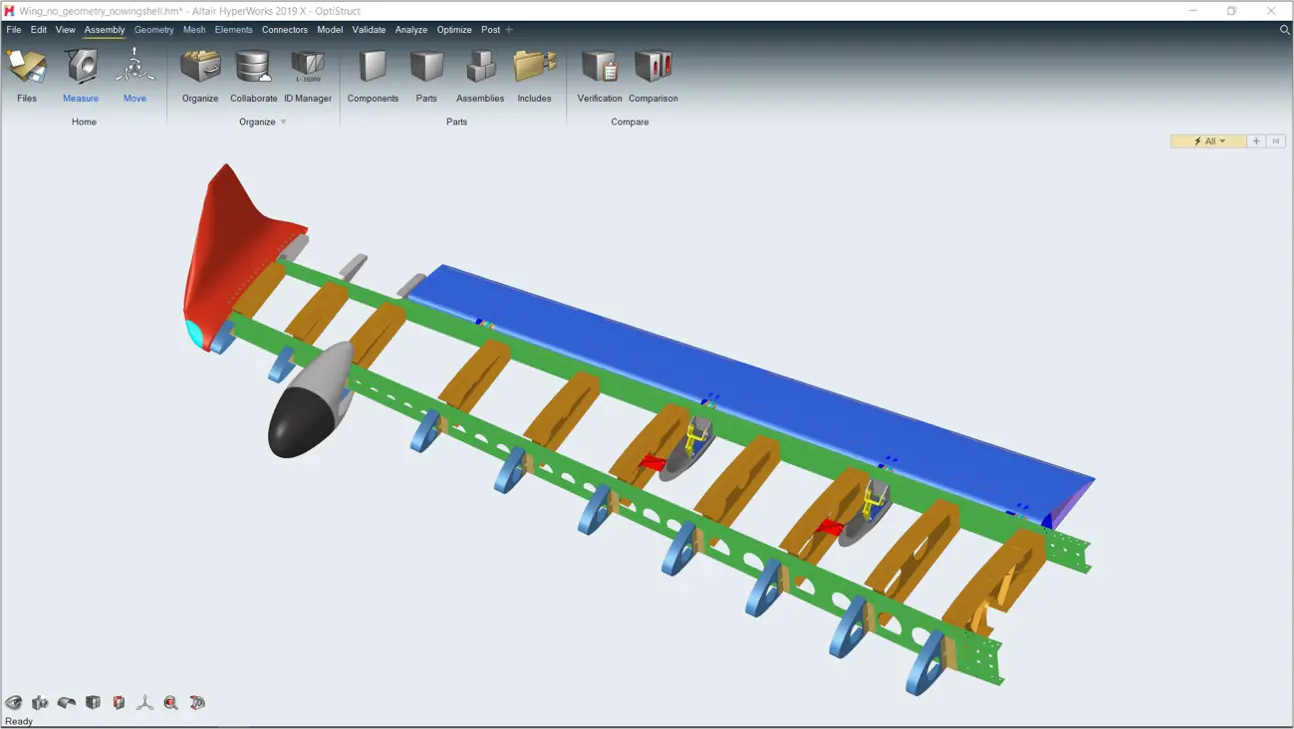Run the Verification tool
The width and height of the screenshot is (1294, 729).
click(x=599, y=75)
